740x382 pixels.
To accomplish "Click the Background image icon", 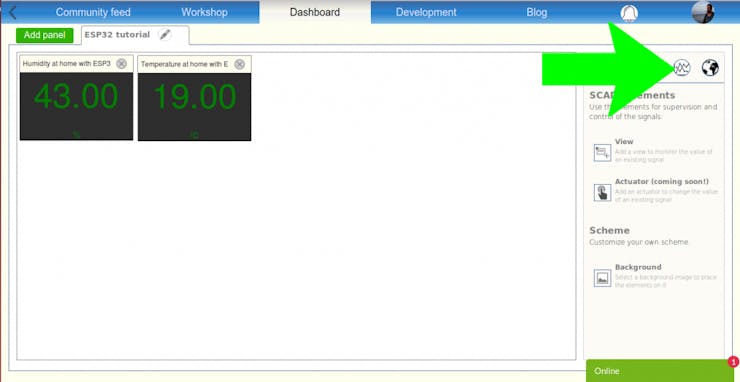I will click(x=602, y=278).
